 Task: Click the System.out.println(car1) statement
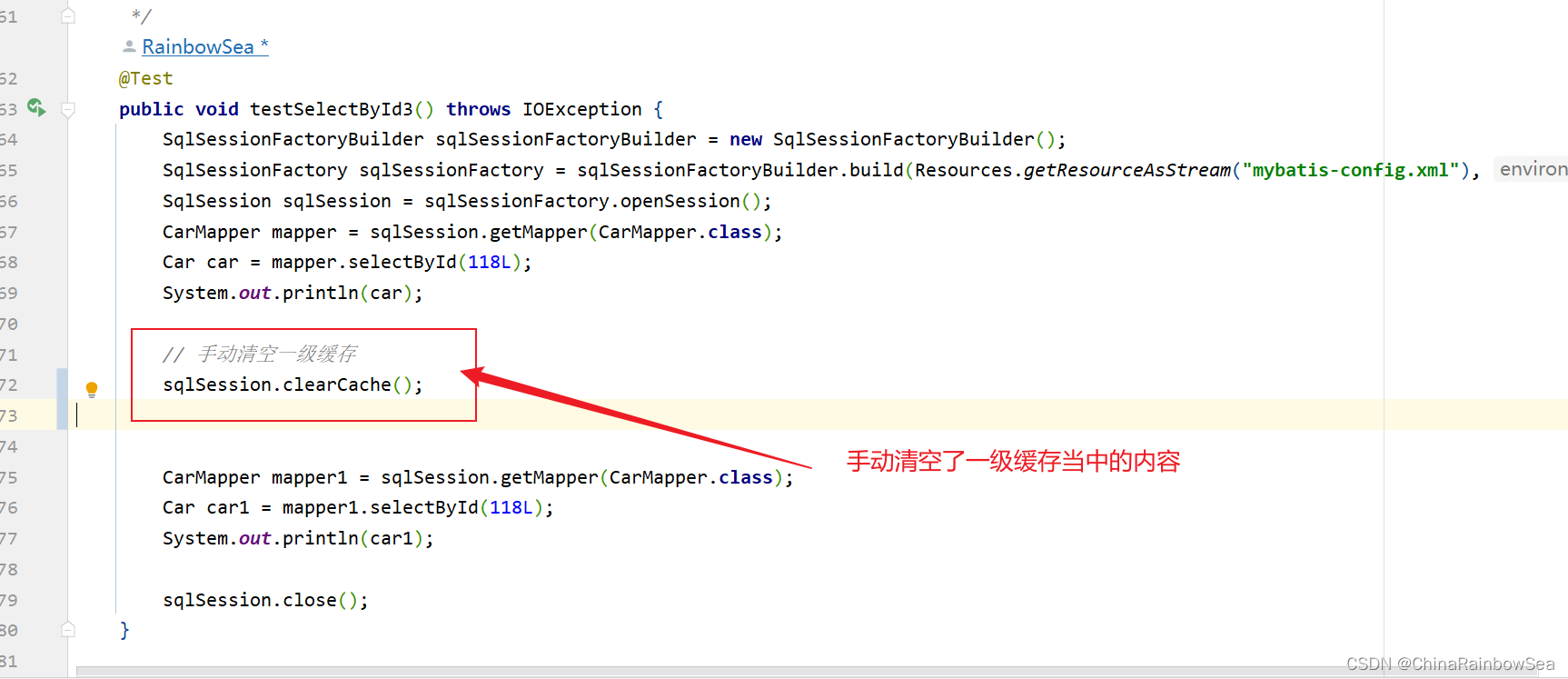[x=298, y=538]
